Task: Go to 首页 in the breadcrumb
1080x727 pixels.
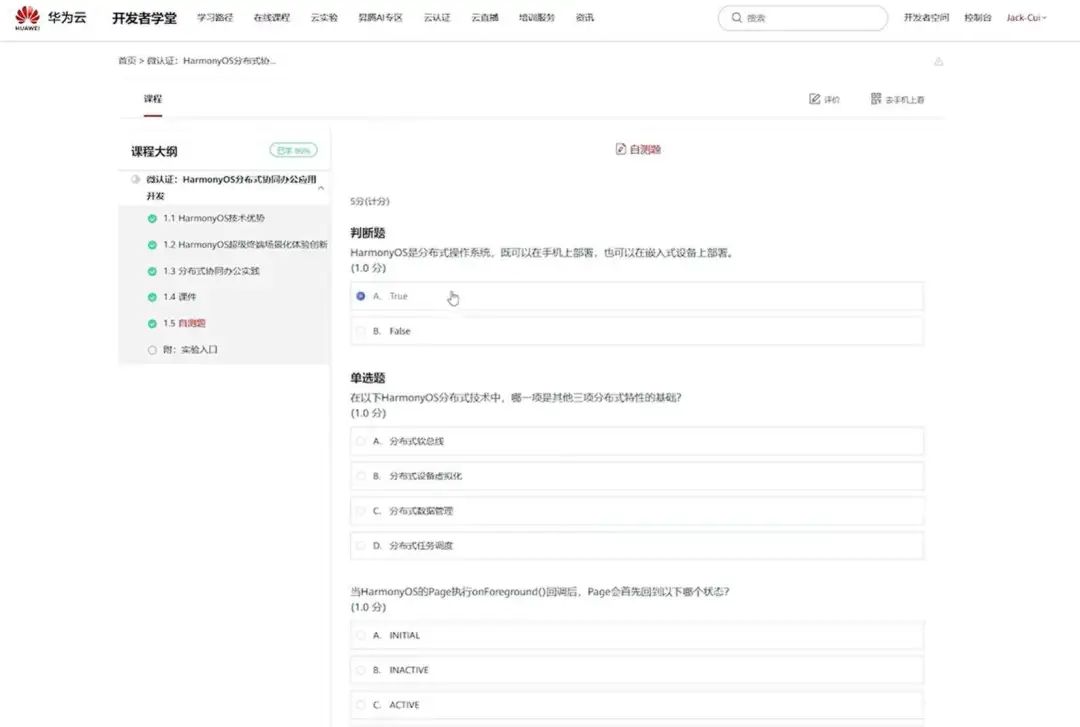Action: click(127, 61)
